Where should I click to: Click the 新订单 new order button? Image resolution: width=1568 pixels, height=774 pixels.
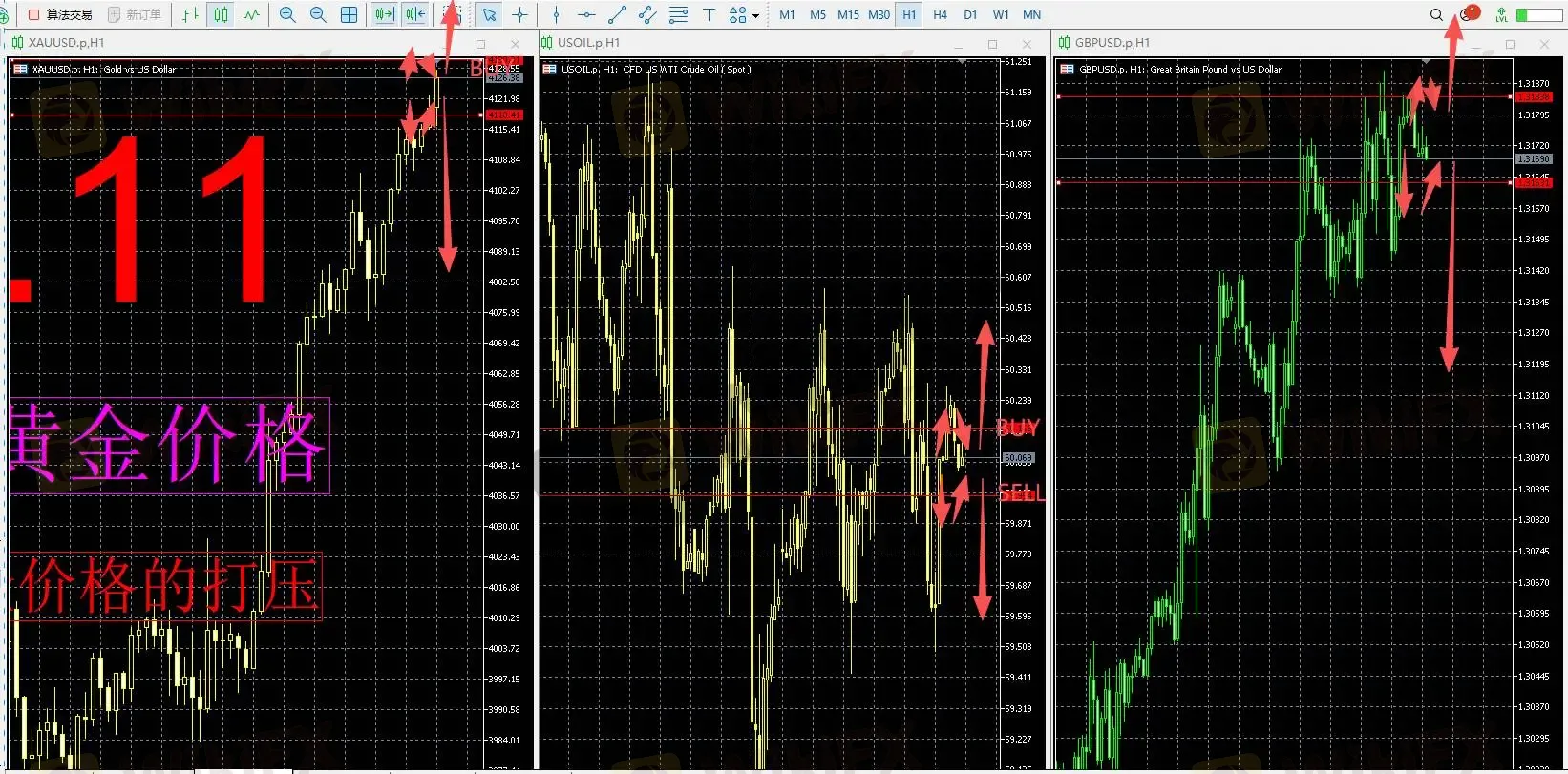[x=135, y=14]
